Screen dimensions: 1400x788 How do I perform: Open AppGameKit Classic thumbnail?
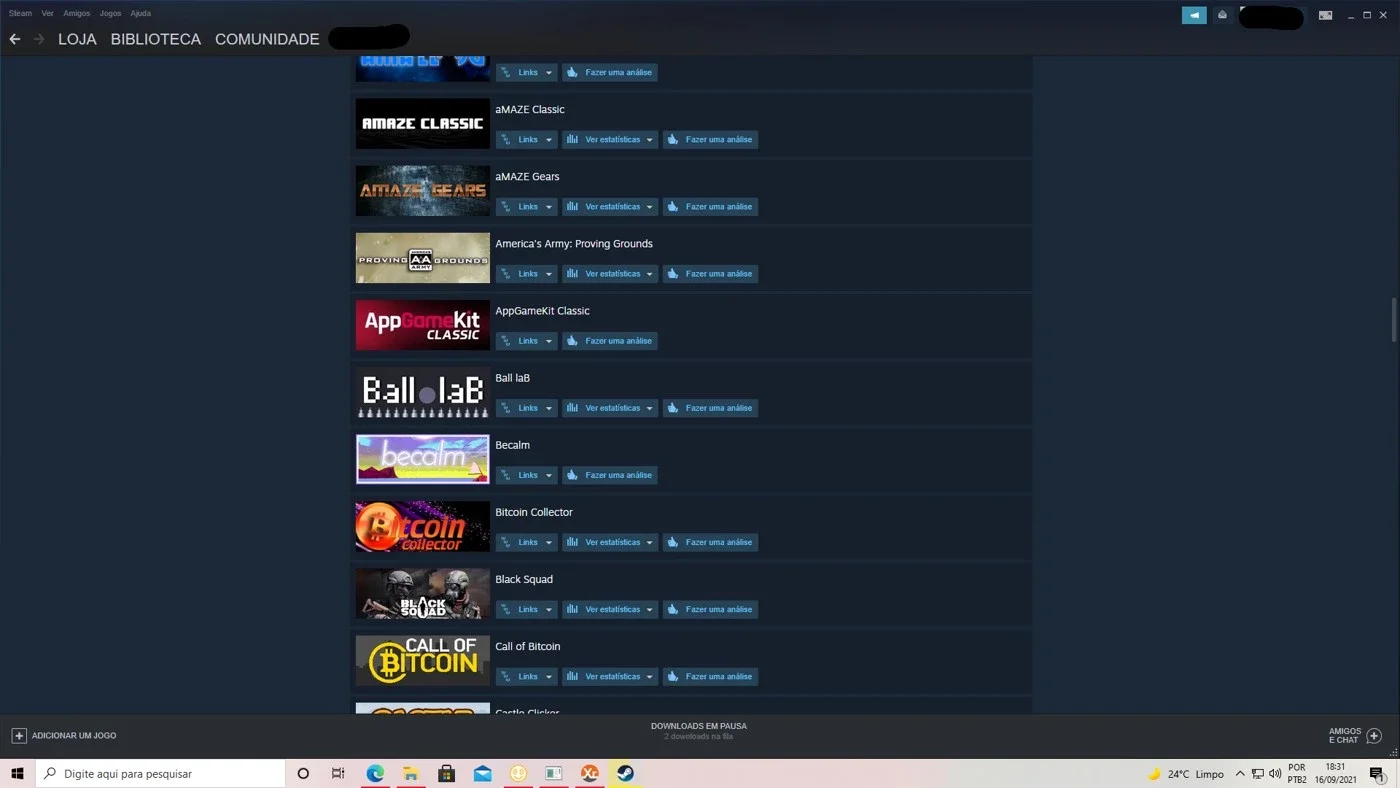(423, 325)
